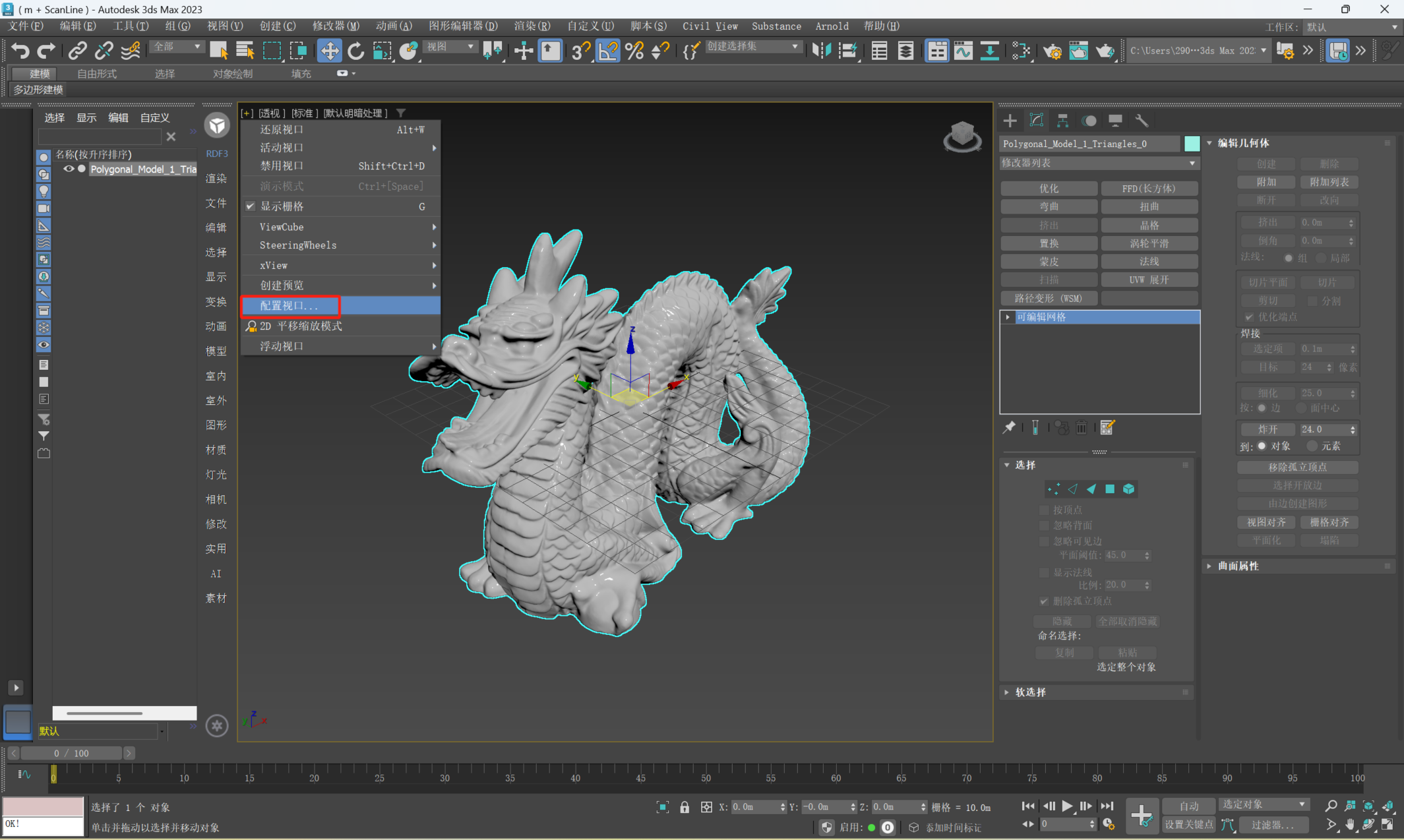The width and height of the screenshot is (1404, 840).
Task: Select Polygon sub-object level icon
Action: pos(1110,489)
